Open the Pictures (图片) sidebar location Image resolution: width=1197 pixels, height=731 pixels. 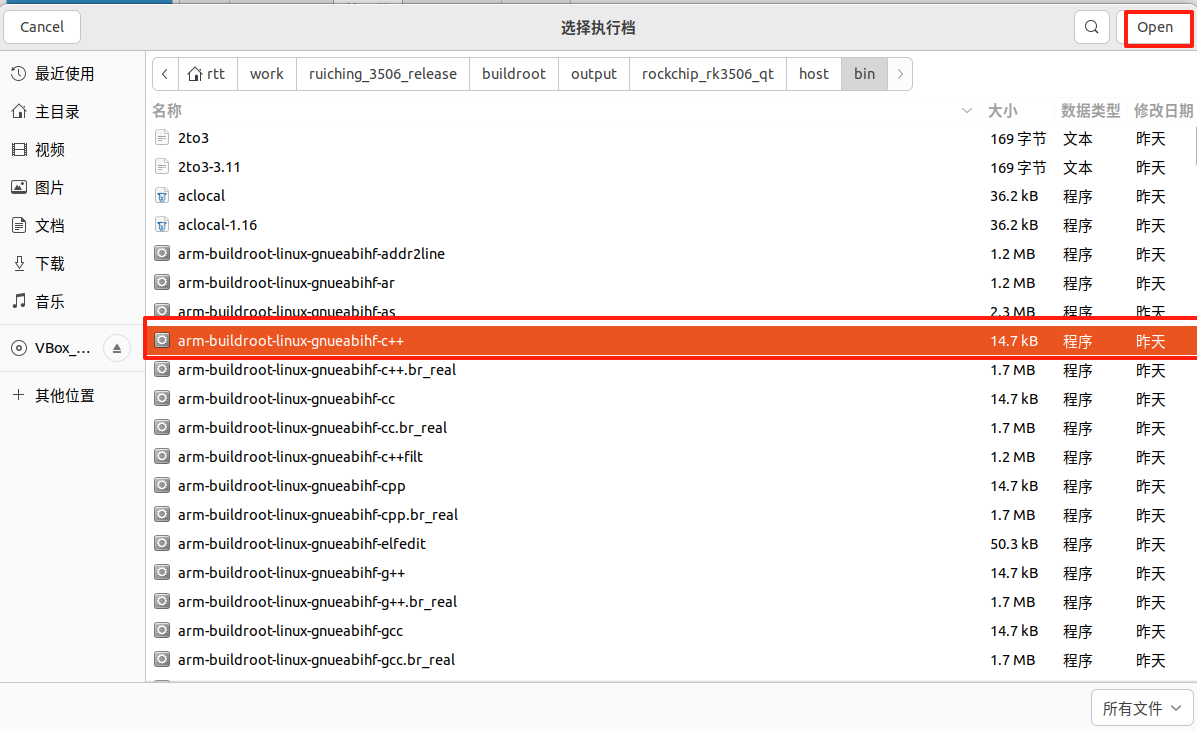coord(50,187)
